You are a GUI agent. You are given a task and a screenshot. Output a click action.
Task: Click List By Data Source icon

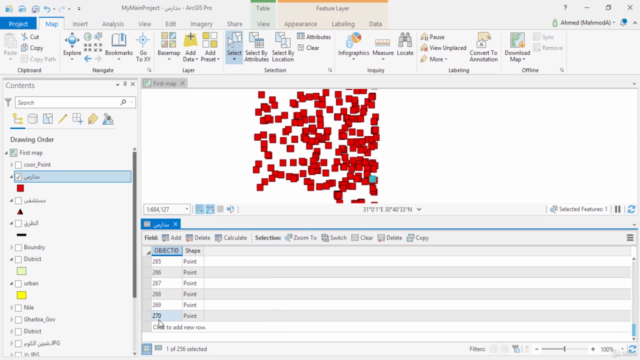(x=33, y=119)
